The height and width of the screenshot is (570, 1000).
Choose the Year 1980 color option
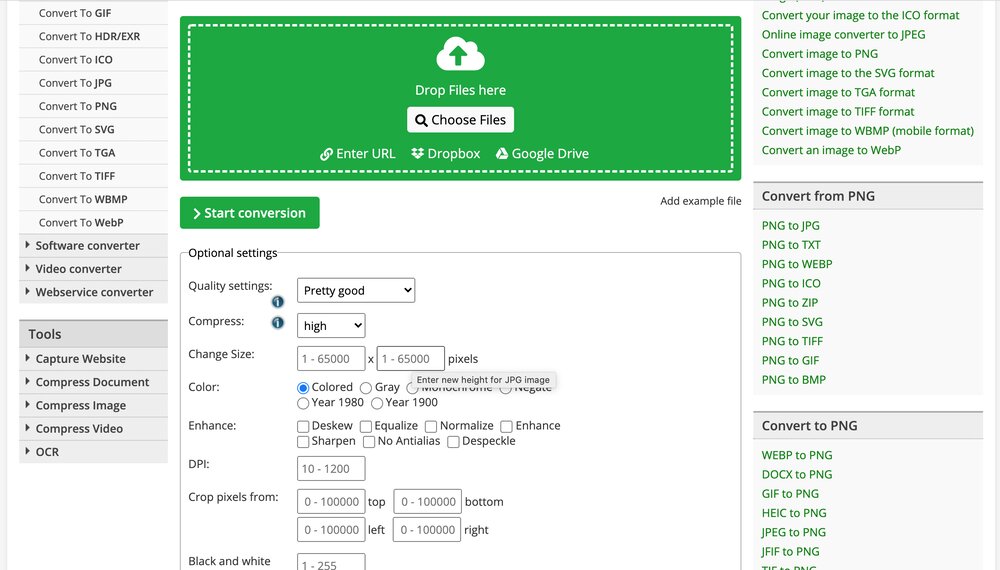(x=303, y=403)
